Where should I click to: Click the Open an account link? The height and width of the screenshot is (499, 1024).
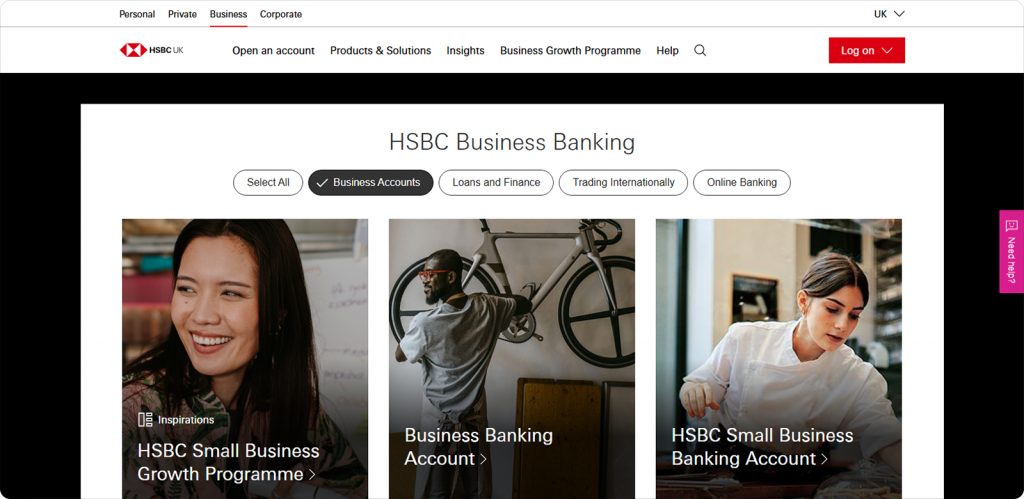[x=274, y=50]
